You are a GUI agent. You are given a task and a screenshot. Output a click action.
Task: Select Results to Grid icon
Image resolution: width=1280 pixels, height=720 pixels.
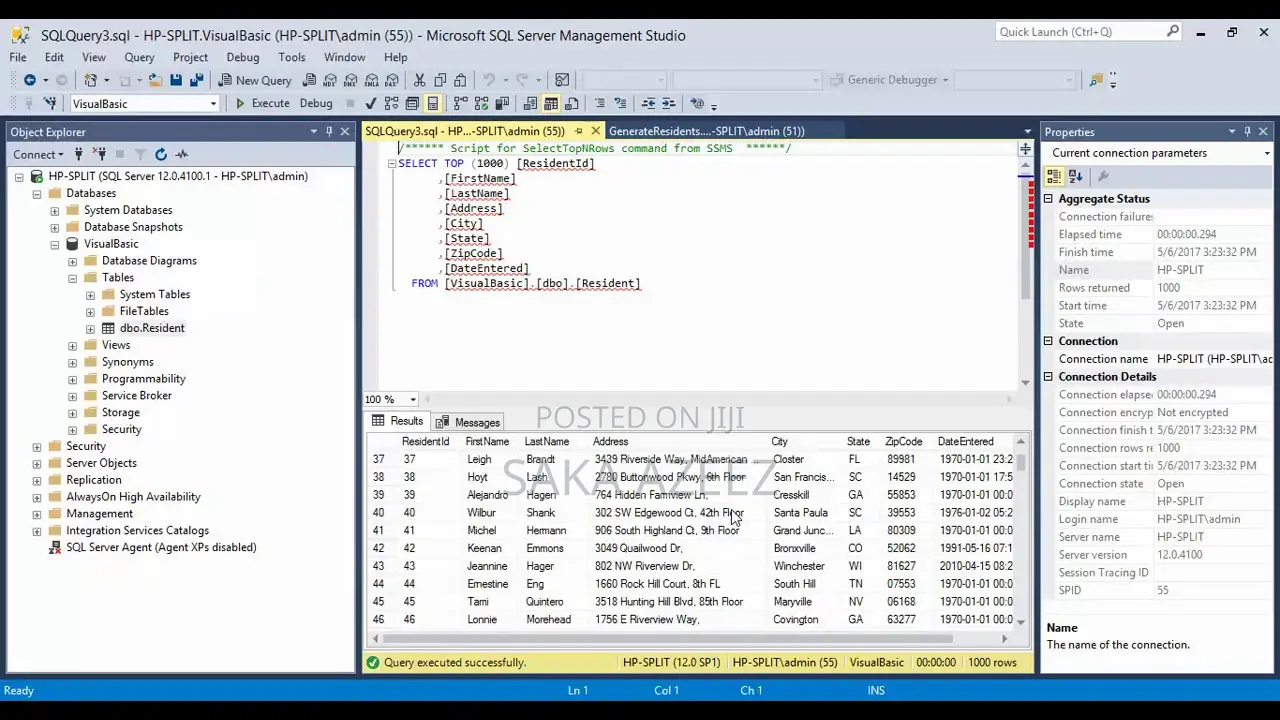tap(551, 103)
